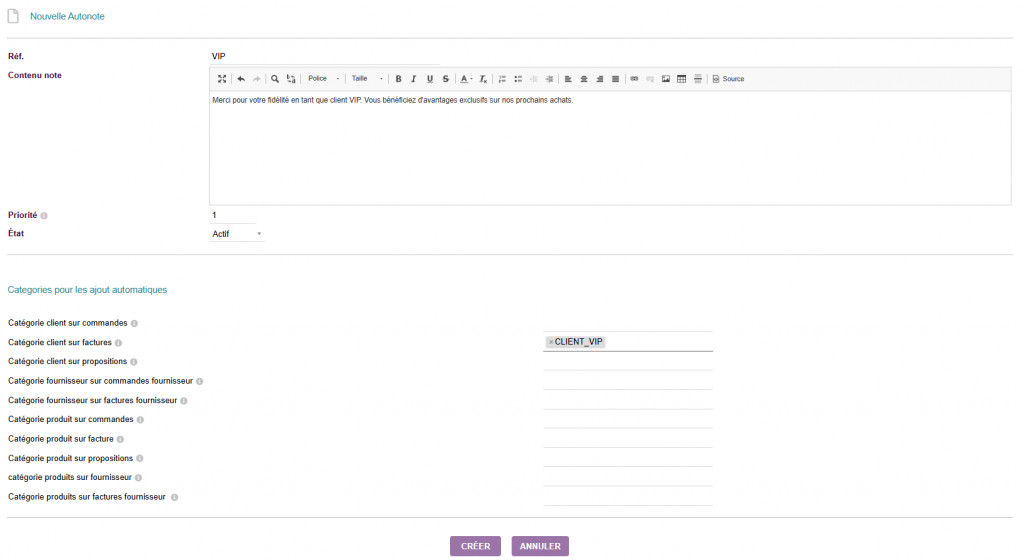Open the find tool in editor toolbar
Screen dimensions: 1024x560
tap(275, 79)
